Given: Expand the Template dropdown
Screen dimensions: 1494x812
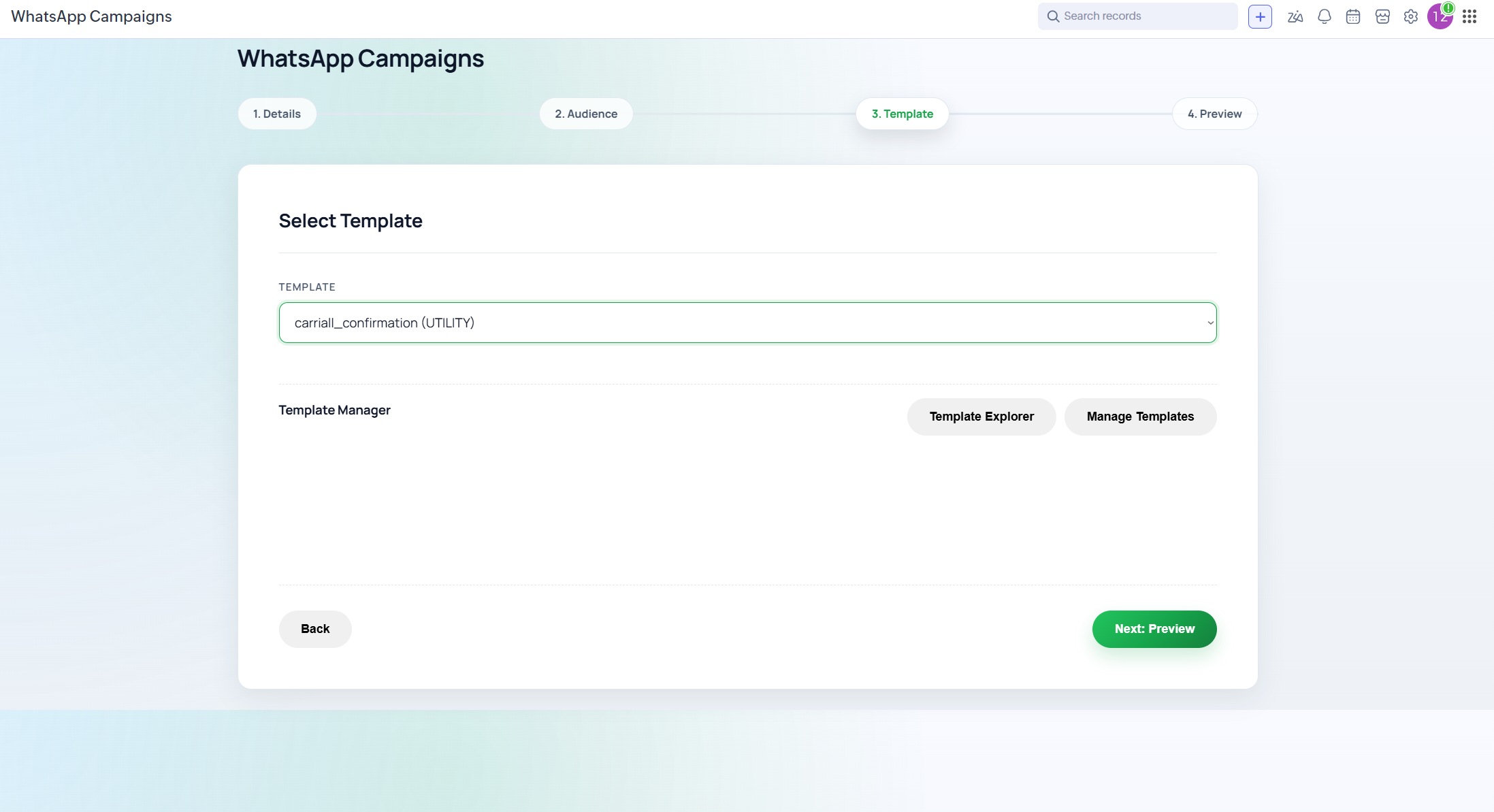Looking at the screenshot, I should point(747,323).
